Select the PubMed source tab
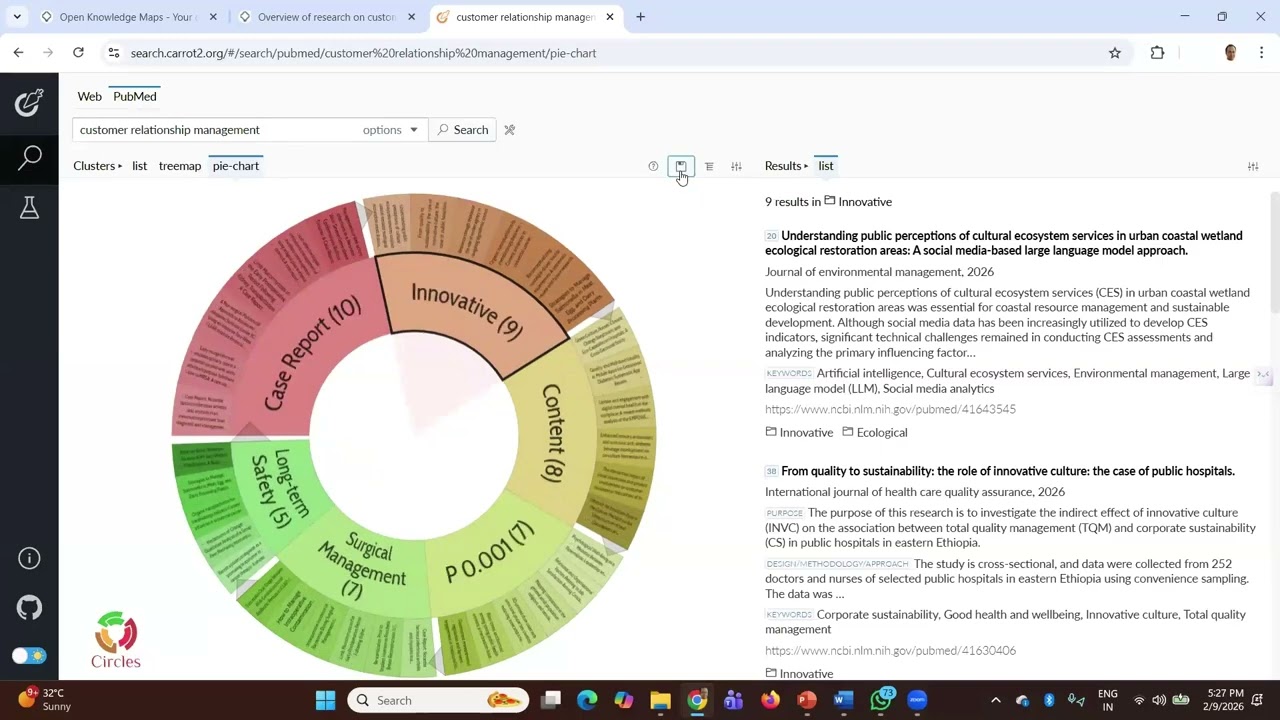1280x720 pixels. (x=135, y=96)
